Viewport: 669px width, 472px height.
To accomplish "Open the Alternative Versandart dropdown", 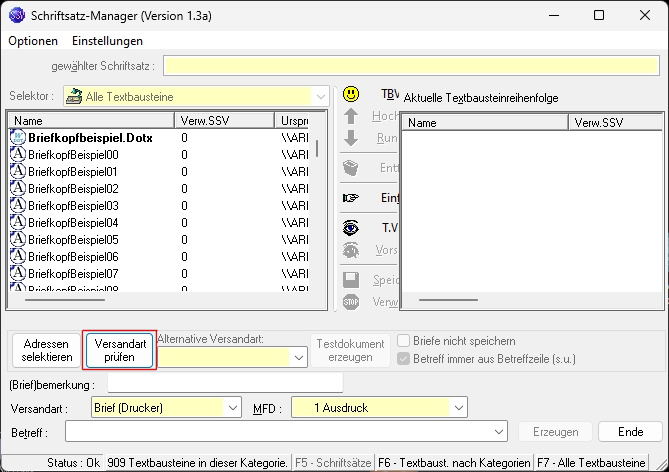I will click(x=298, y=356).
